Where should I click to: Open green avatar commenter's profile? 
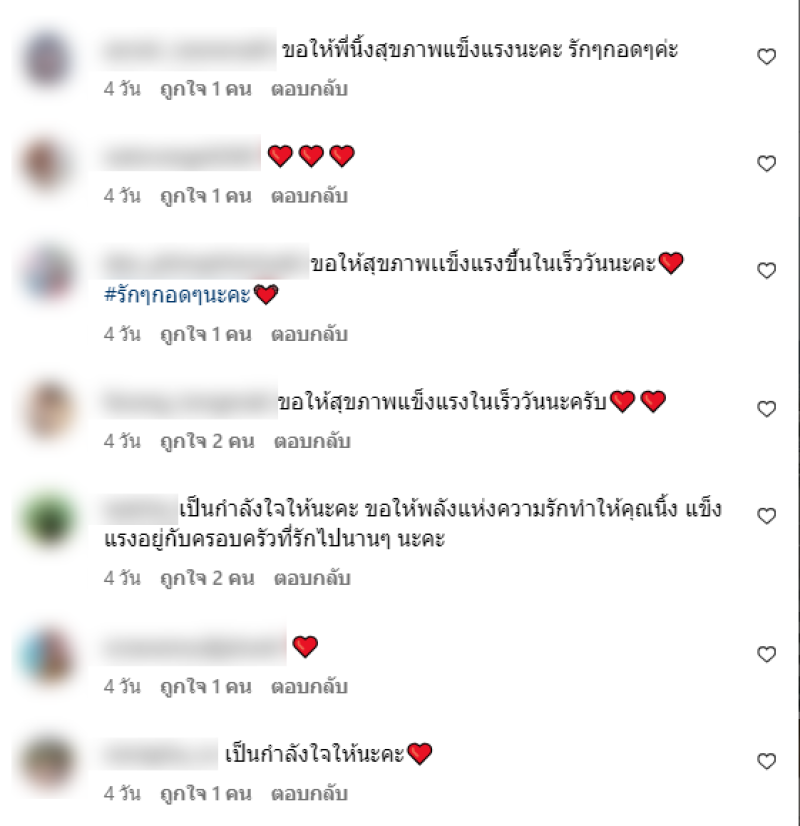point(48,518)
